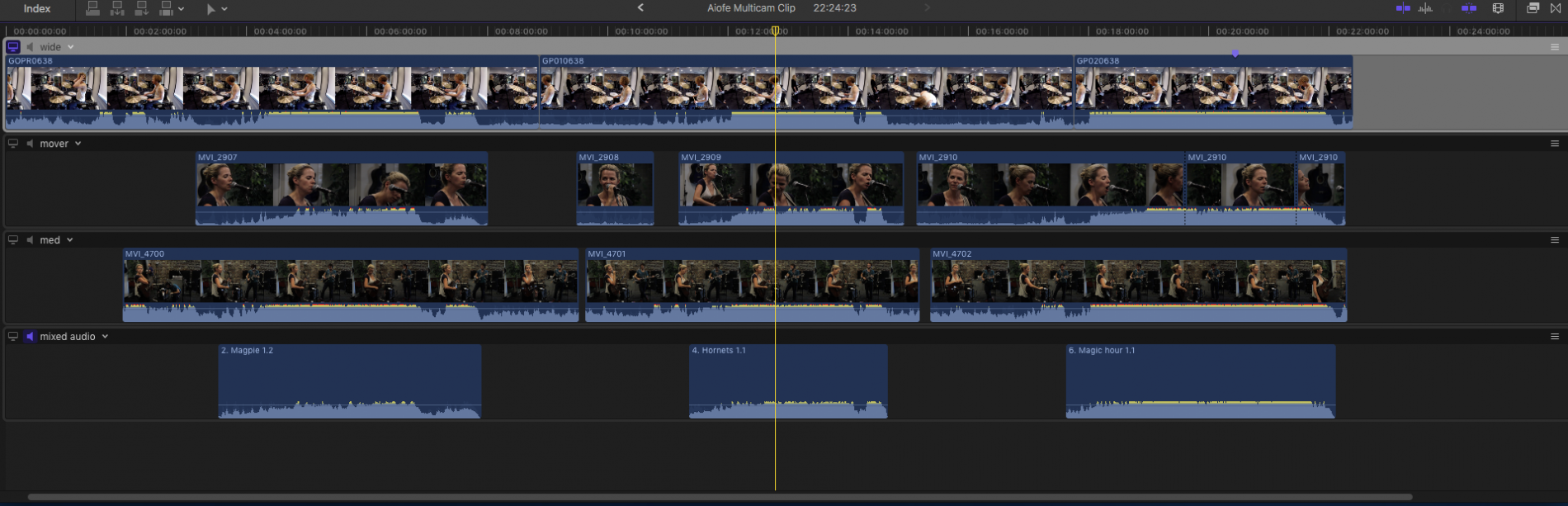Enable audio monitoring for the med angle
Viewport: 1568px width, 506px height.
tap(31, 240)
